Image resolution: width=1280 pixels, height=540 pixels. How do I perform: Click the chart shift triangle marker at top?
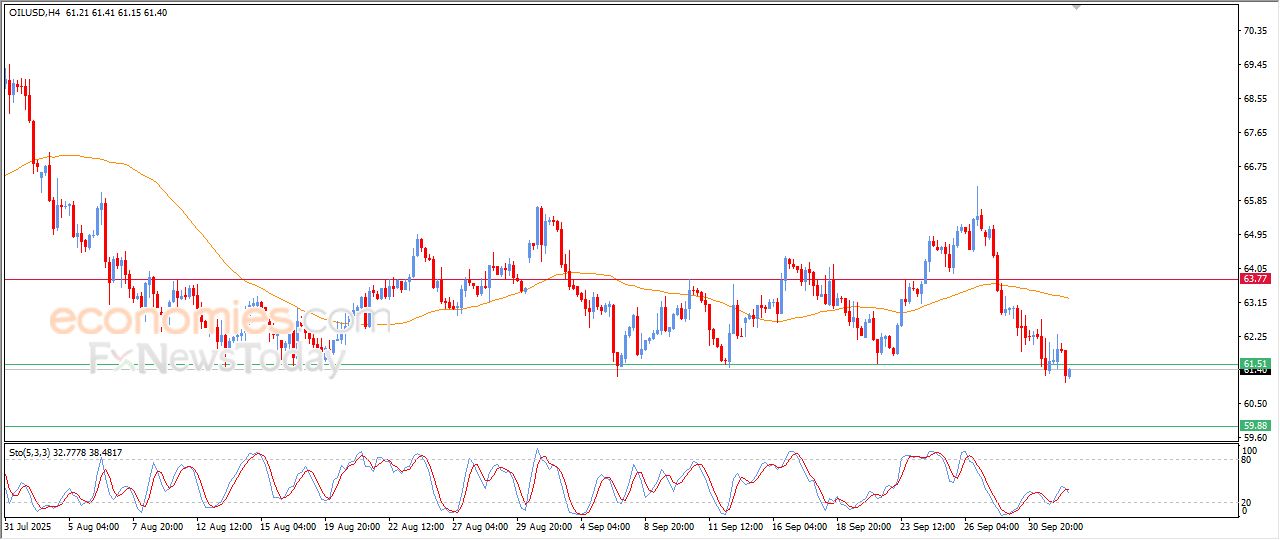1076,7
